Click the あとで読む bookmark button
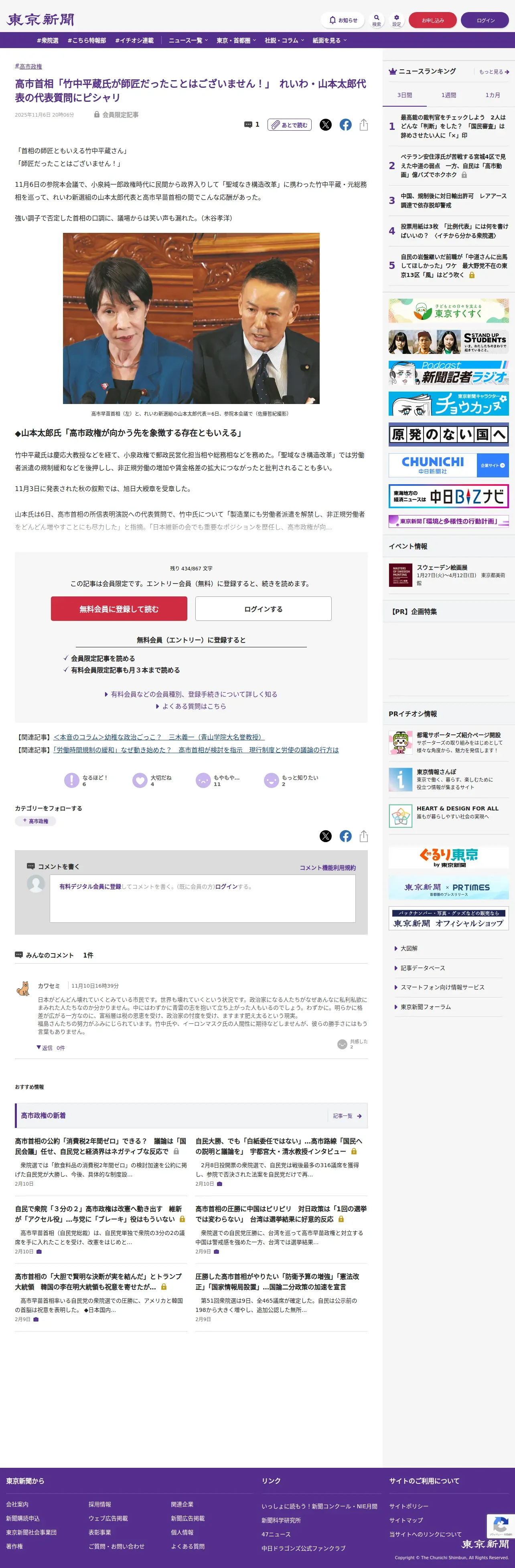Image resolution: width=515 pixels, height=1568 pixels. coord(290,125)
